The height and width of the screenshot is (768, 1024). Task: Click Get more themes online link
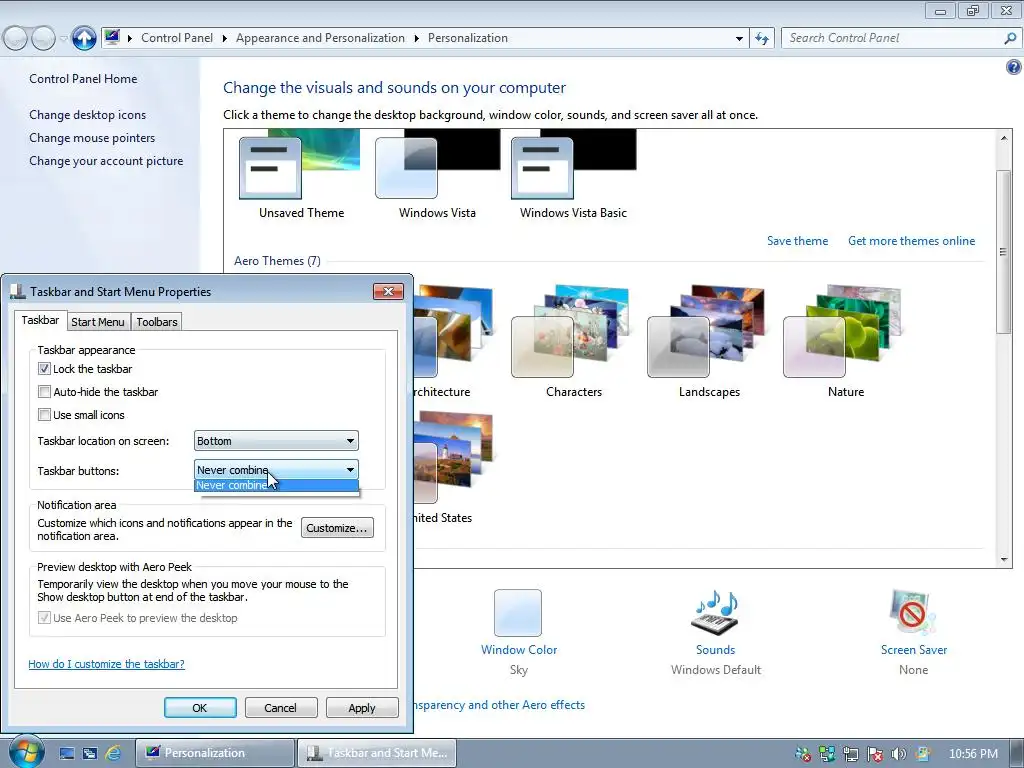tap(911, 241)
